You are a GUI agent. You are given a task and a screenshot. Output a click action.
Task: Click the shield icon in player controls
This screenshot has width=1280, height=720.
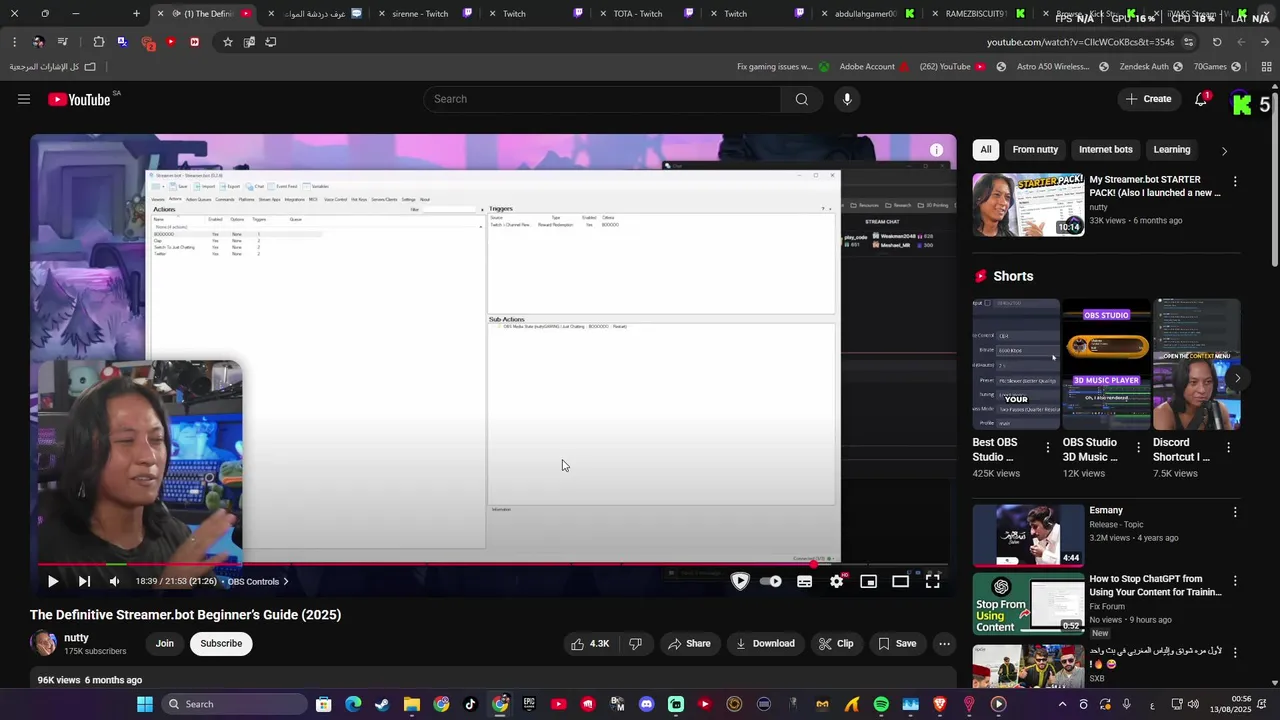pyautogui.click(x=740, y=581)
